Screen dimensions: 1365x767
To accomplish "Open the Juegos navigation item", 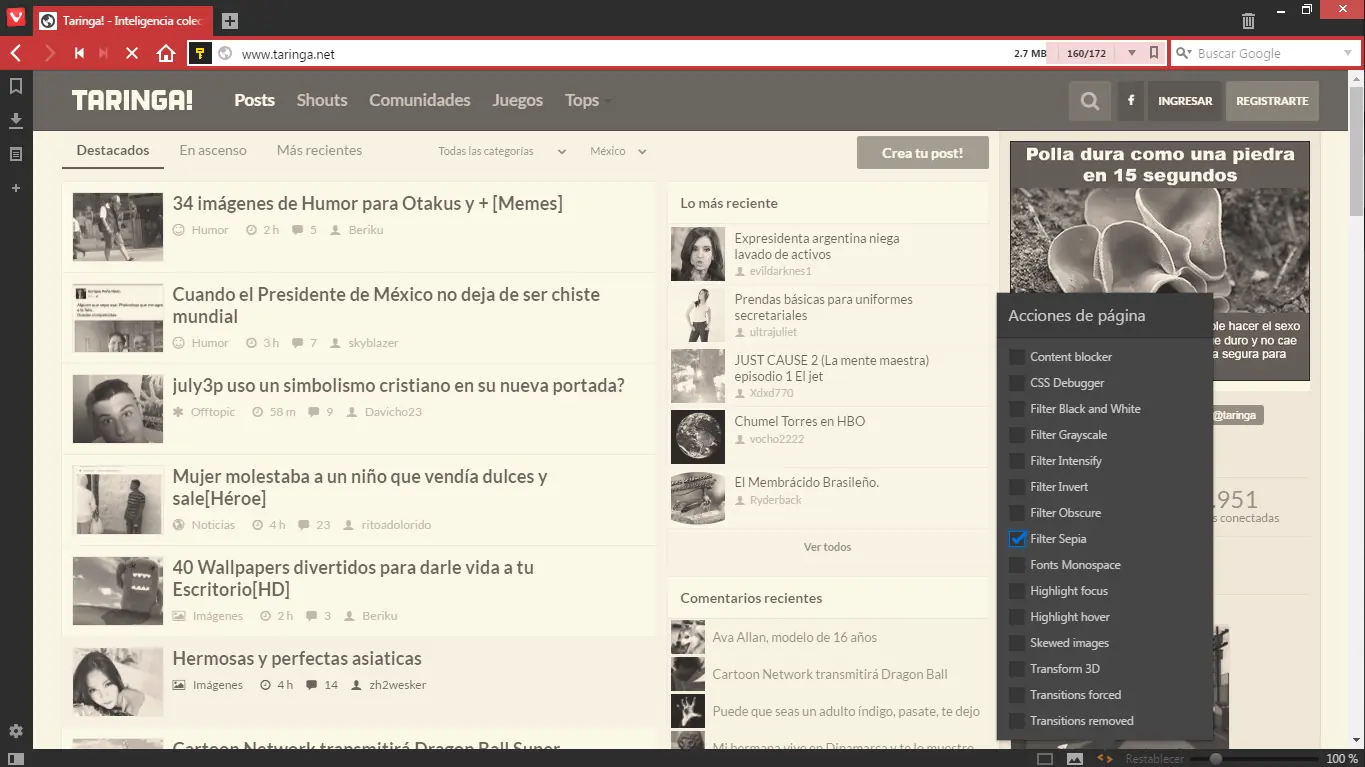I will coord(518,100).
